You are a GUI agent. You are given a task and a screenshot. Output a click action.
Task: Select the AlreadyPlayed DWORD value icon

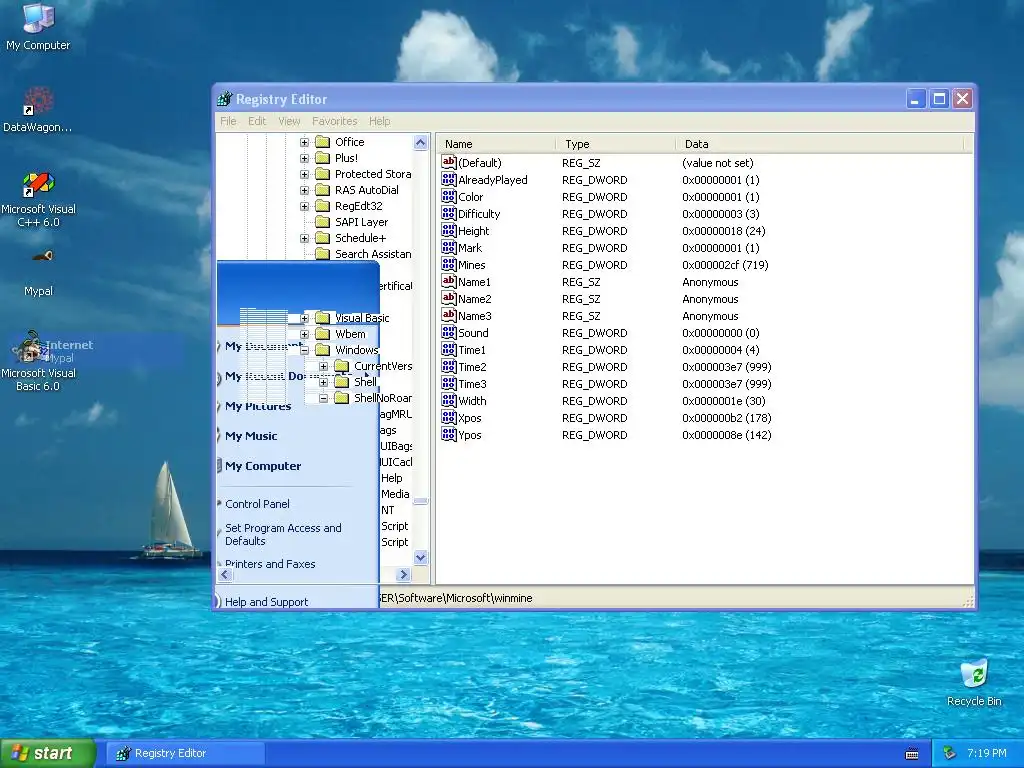(449, 180)
